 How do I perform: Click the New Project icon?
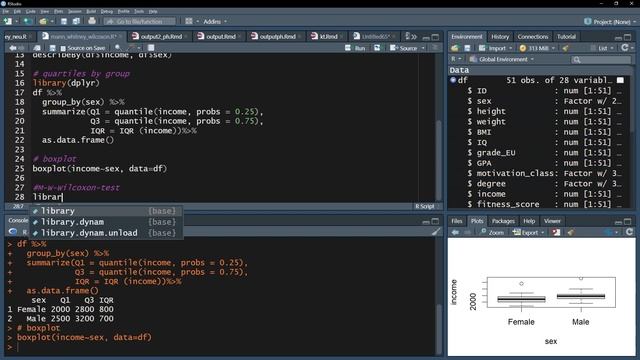click(28, 21)
